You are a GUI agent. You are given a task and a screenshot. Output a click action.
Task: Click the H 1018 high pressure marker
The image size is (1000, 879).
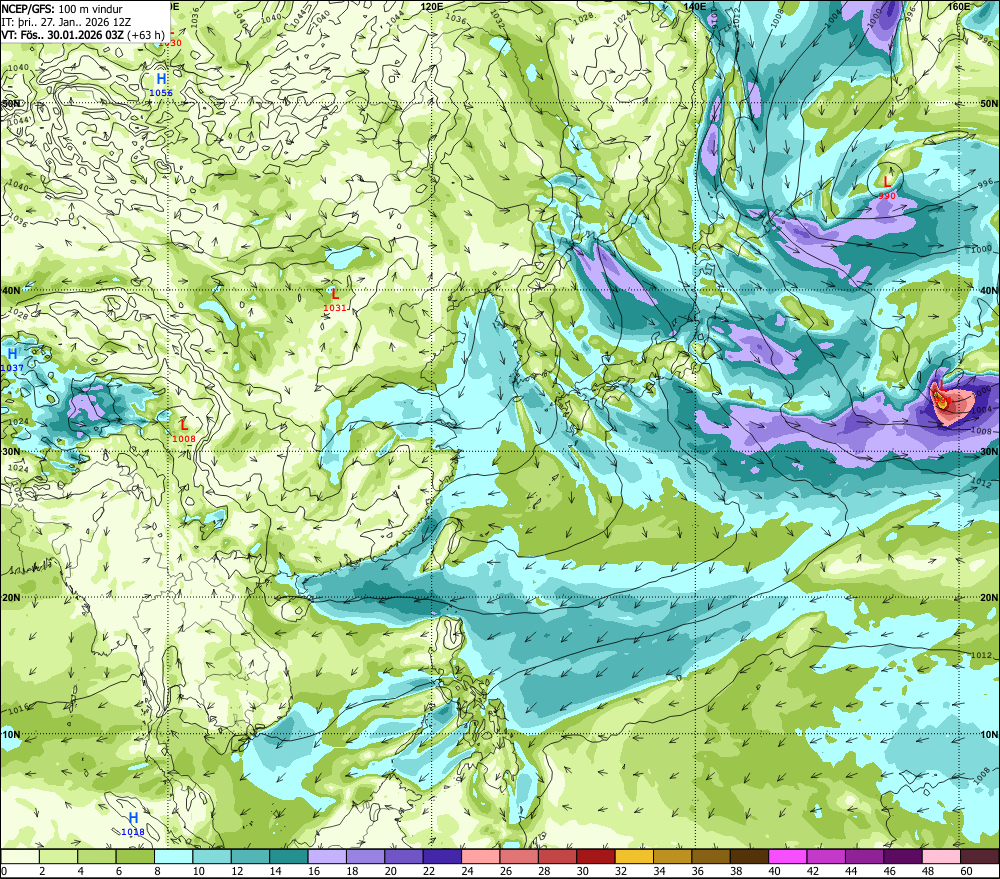[x=133, y=824]
